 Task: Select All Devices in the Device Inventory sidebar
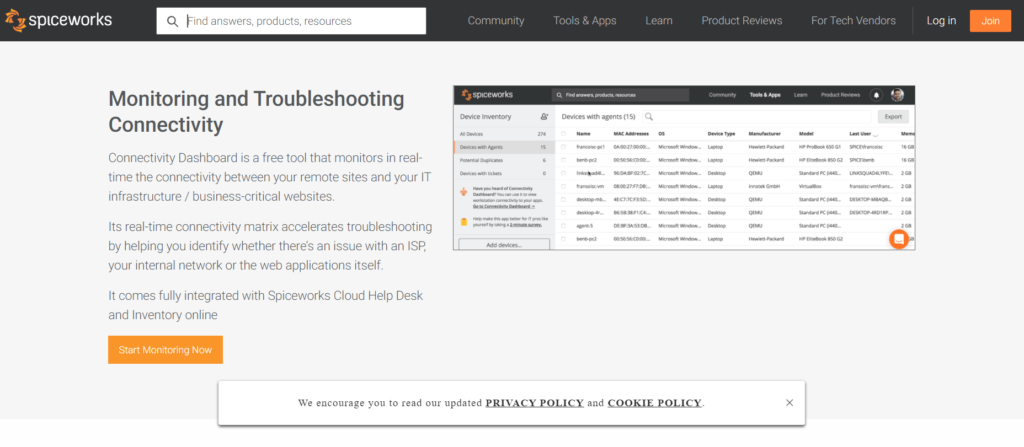504,134
